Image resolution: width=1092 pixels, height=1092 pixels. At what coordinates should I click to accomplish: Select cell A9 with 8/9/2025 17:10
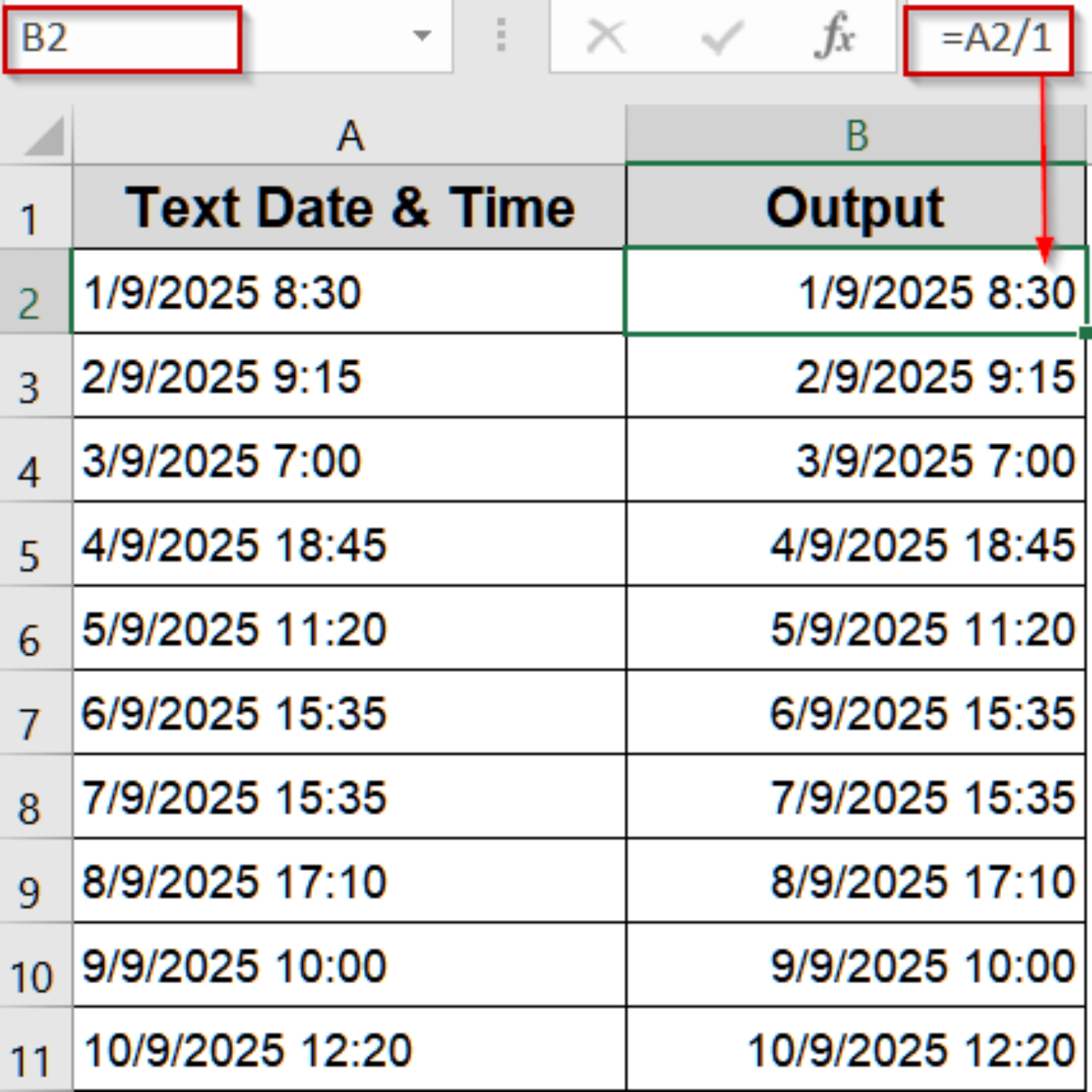tap(349, 881)
